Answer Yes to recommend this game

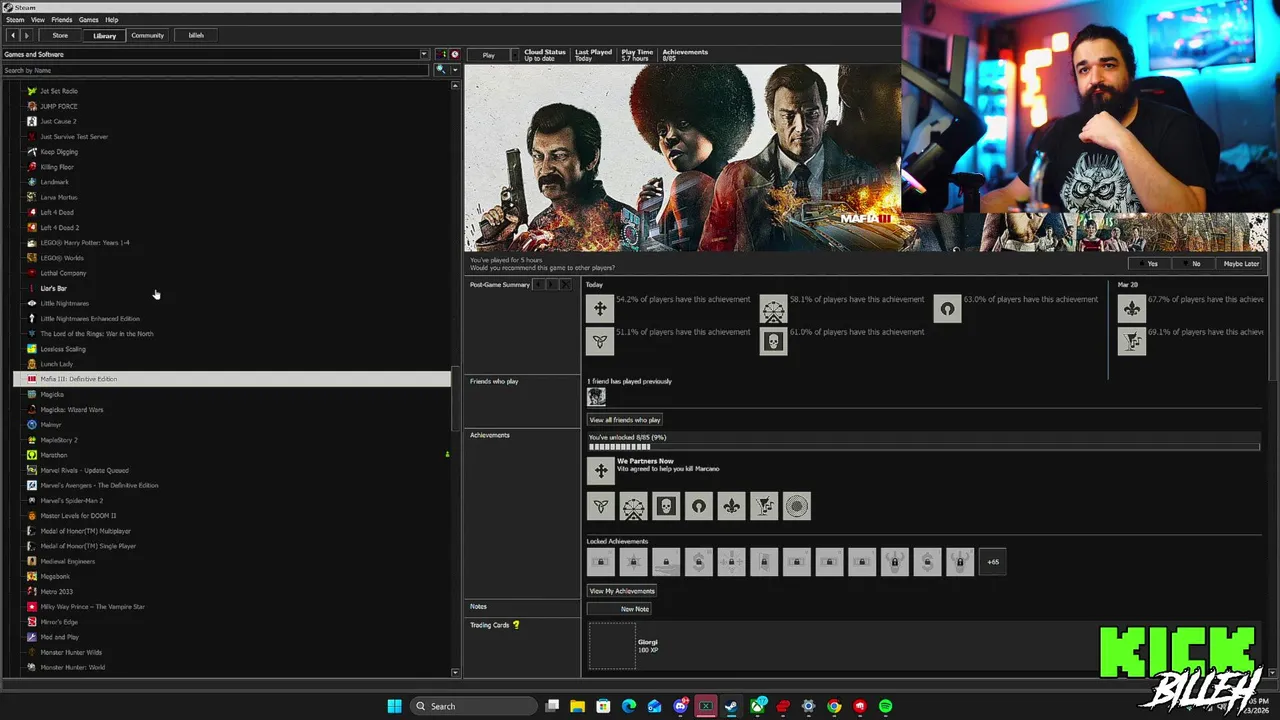click(x=1149, y=264)
